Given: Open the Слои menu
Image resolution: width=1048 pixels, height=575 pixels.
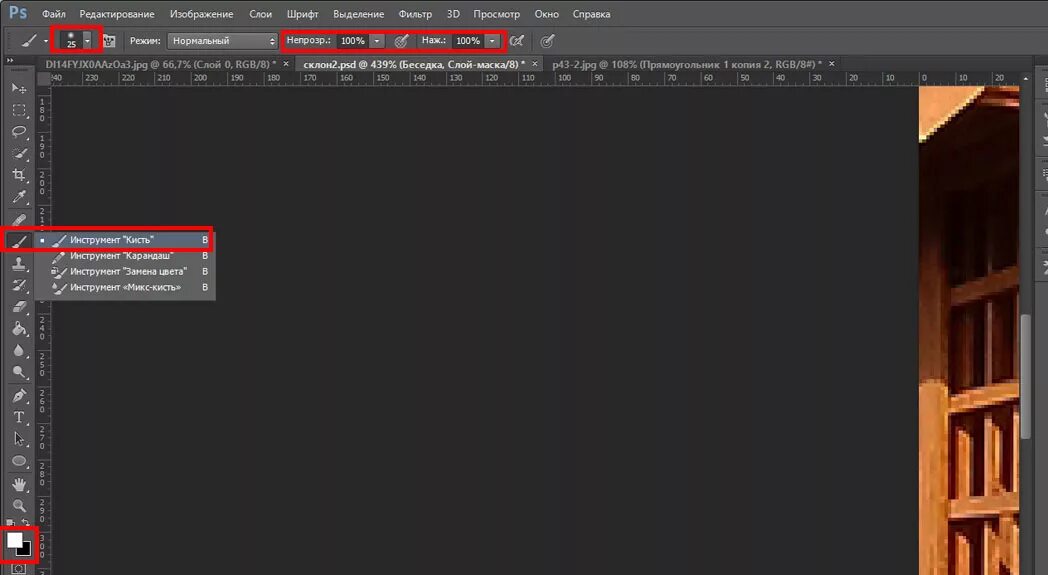Looking at the screenshot, I should [260, 14].
